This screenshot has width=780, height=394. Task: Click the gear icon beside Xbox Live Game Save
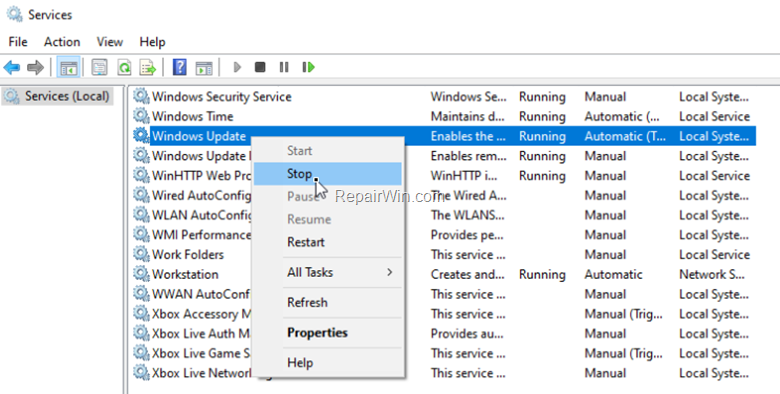(141, 353)
